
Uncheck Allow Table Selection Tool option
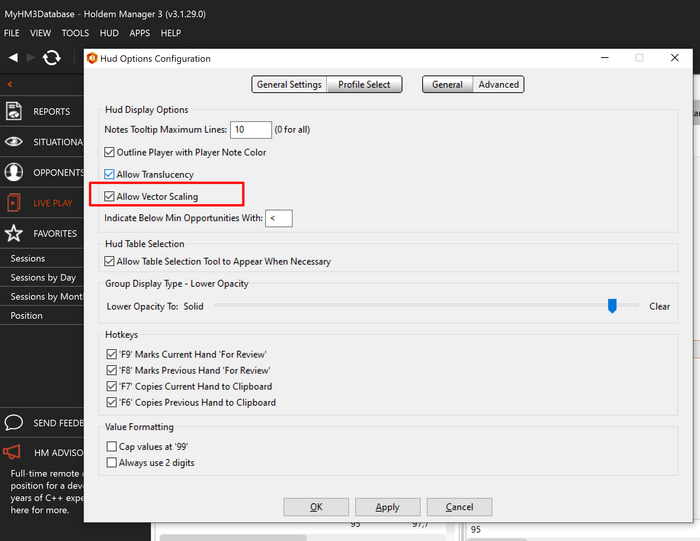point(109,261)
